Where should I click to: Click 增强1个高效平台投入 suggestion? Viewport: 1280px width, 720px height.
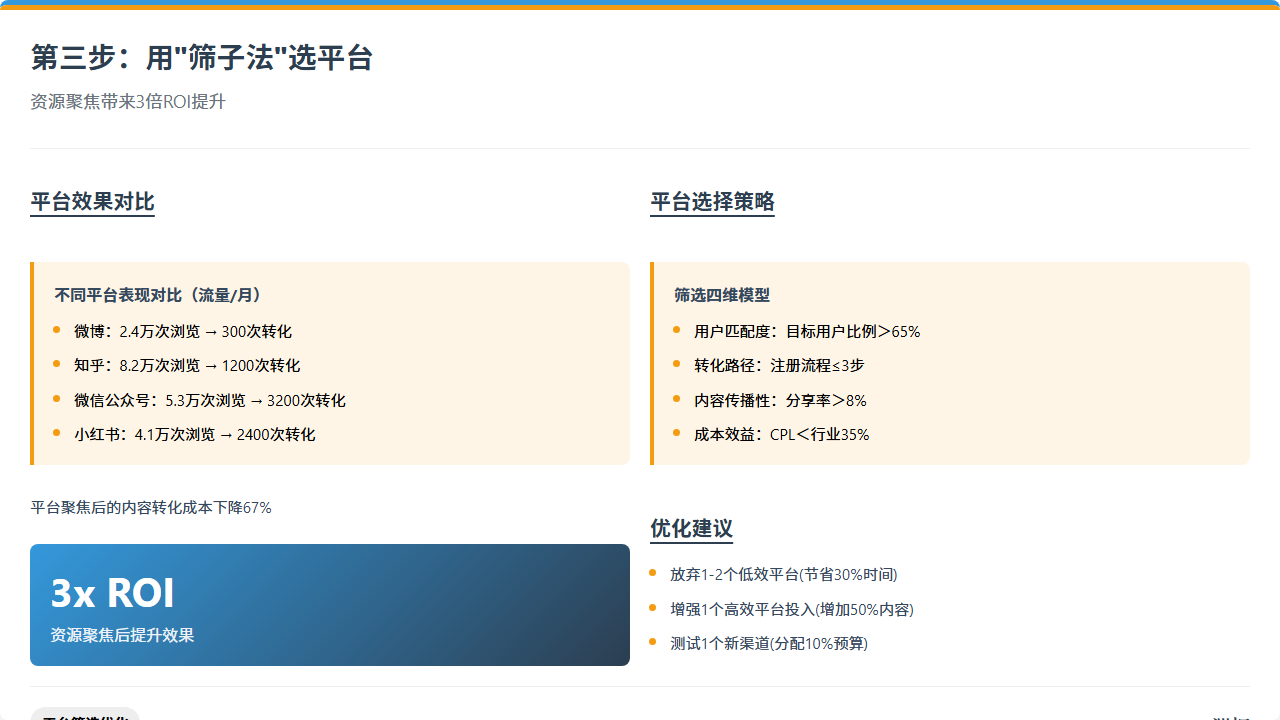pos(792,609)
